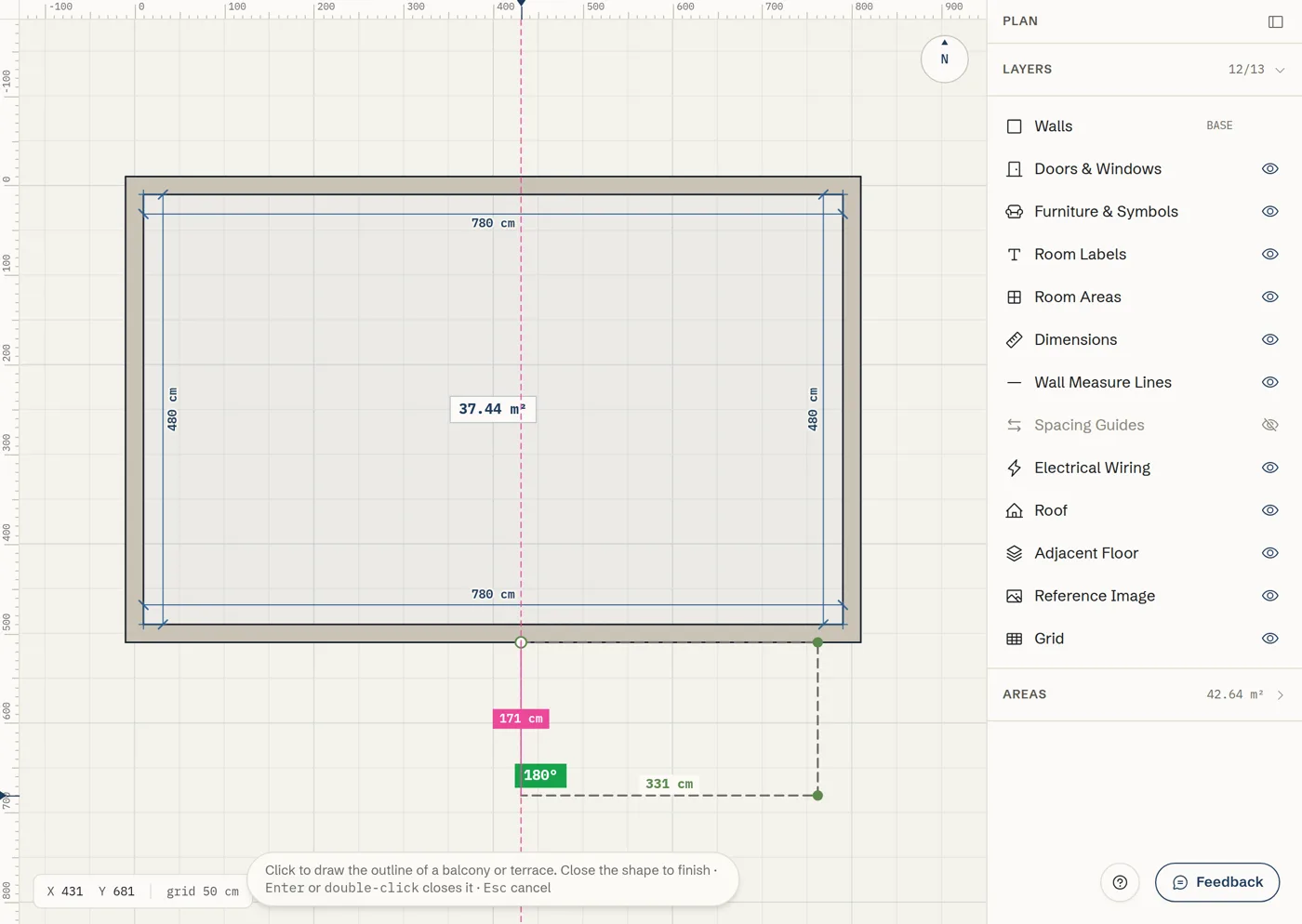The width and height of the screenshot is (1302, 924).
Task: Toggle Room Labels layer visibility
Action: tap(1270, 255)
